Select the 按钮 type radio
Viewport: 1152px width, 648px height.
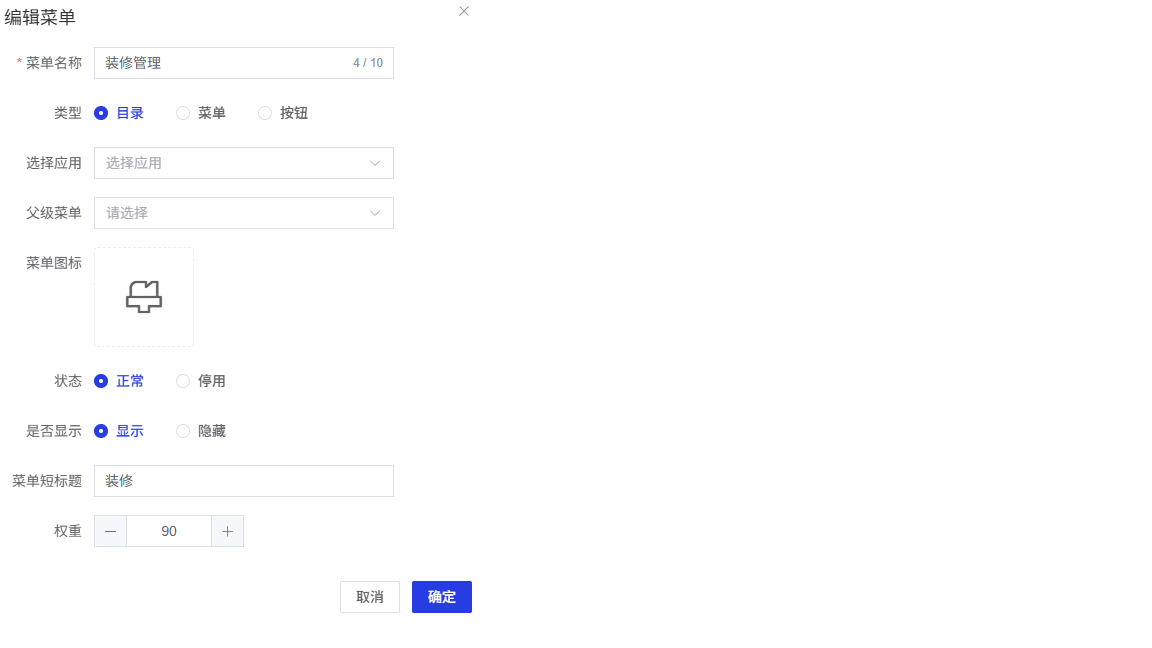[x=265, y=113]
